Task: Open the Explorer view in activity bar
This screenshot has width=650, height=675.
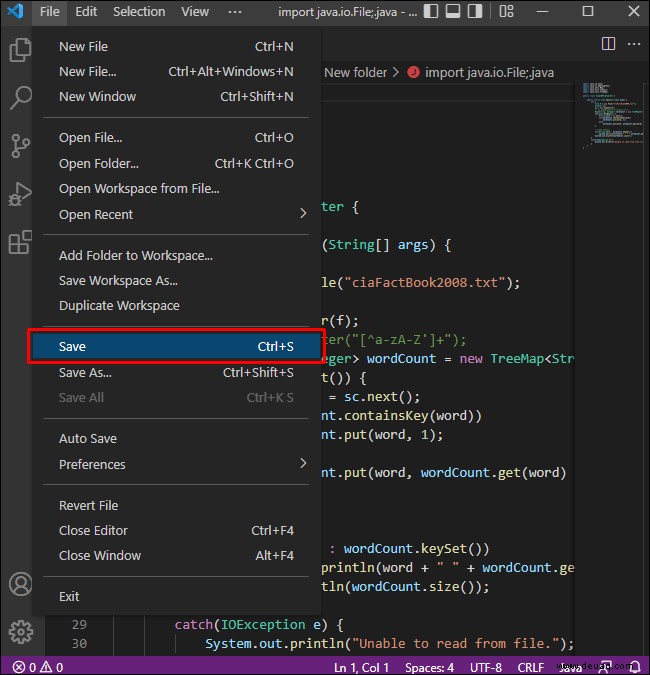Action: 20,50
